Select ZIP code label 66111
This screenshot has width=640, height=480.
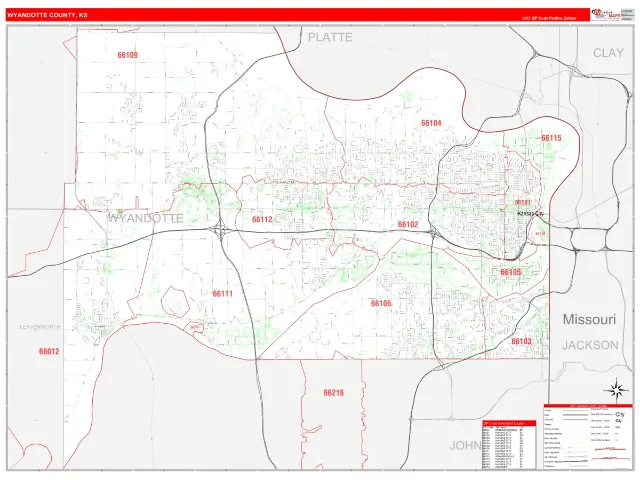(222, 293)
